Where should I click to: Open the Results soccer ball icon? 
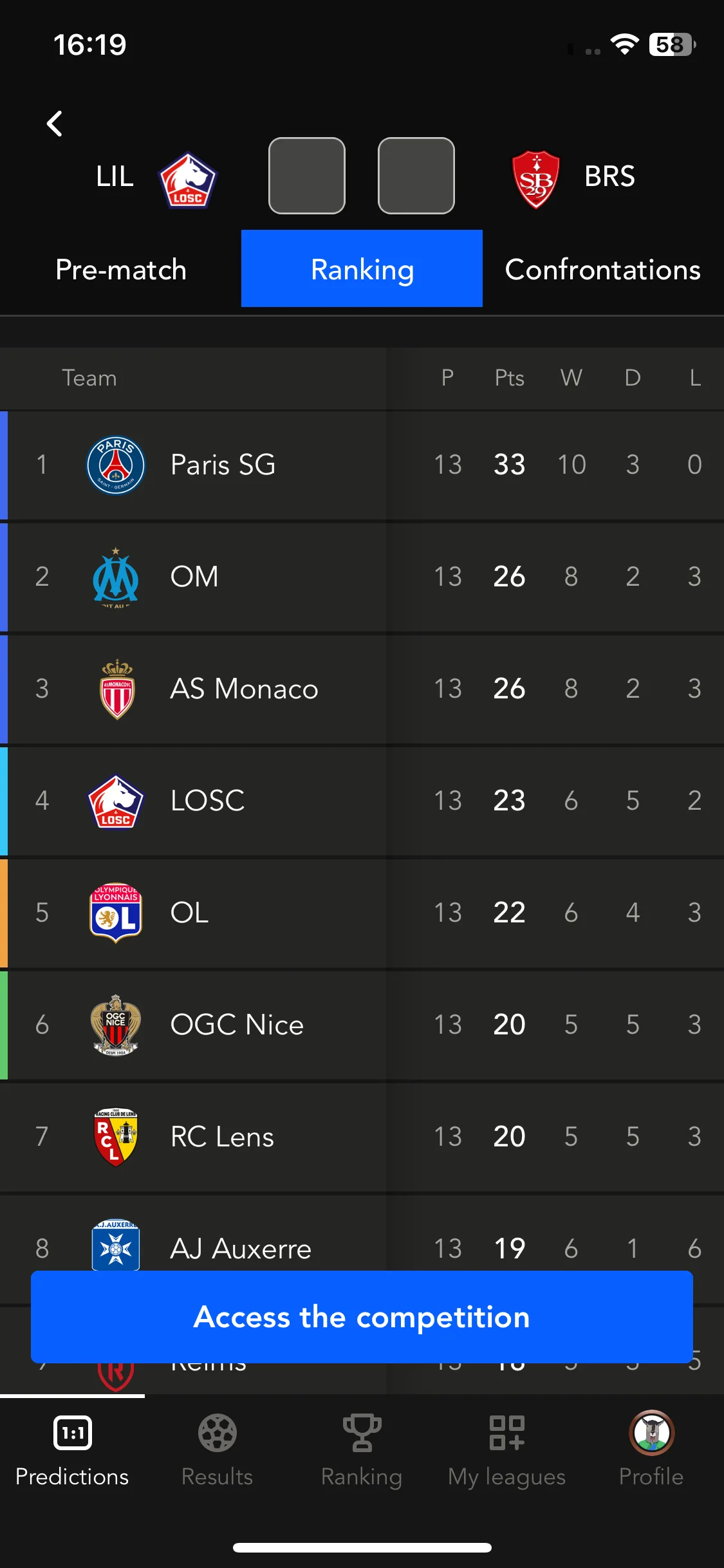coord(217,1433)
